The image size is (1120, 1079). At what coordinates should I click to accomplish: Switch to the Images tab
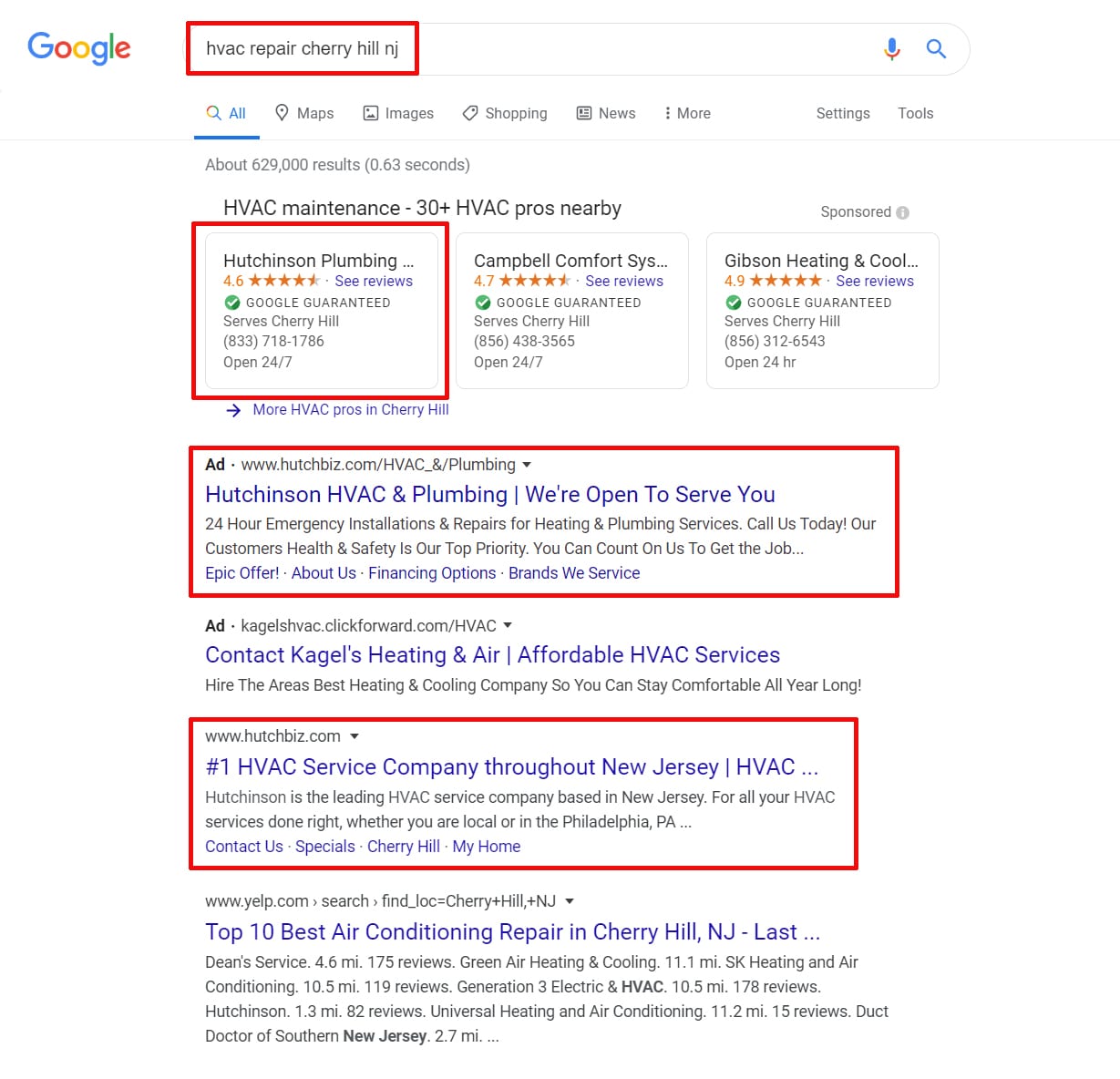tap(398, 113)
